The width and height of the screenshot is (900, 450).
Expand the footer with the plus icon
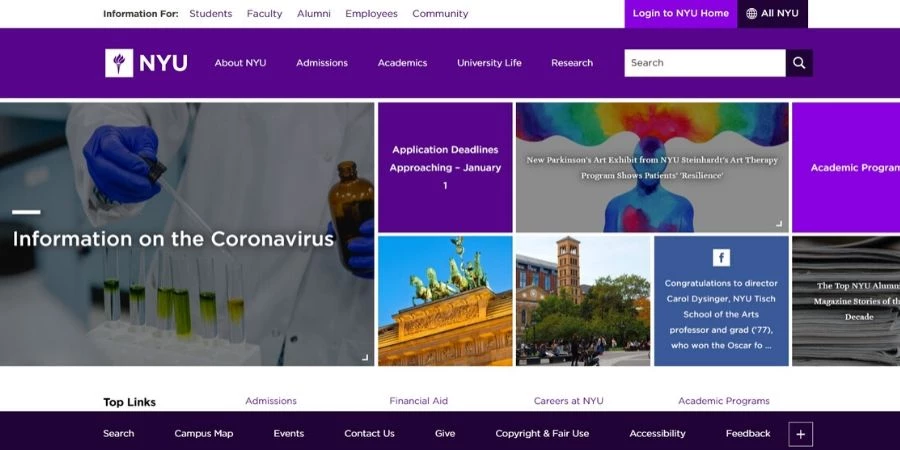pos(801,435)
